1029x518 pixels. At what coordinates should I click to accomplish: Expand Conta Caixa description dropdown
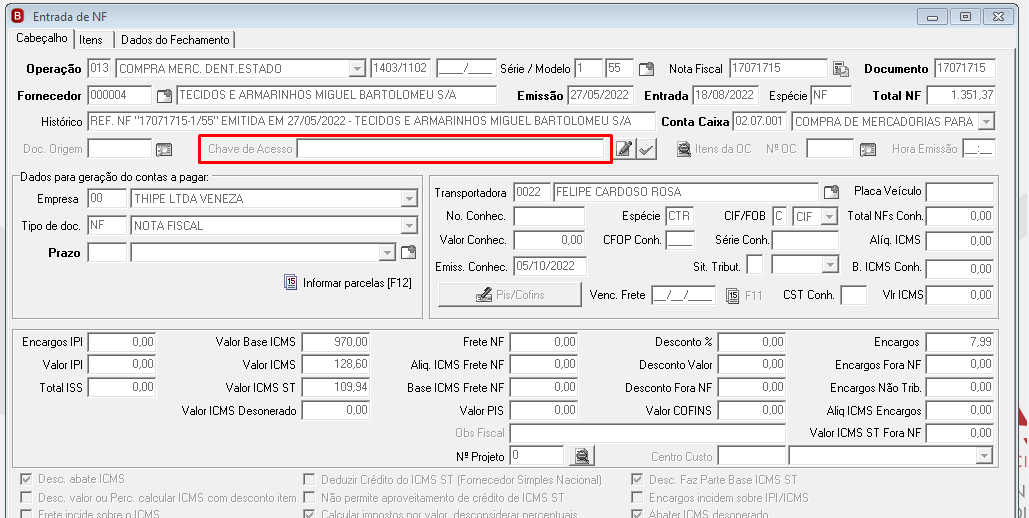point(986,122)
